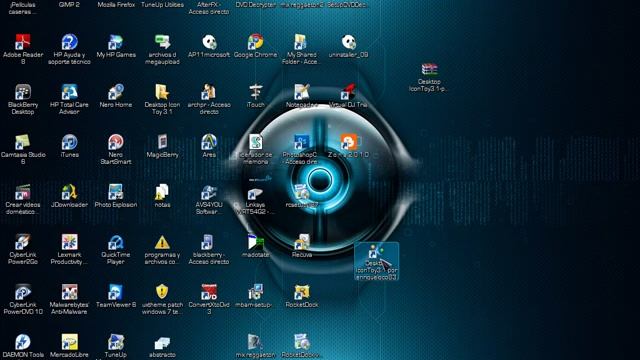
Task: Launch QuickTime Player shortcut
Action: (x=116, y=242)
